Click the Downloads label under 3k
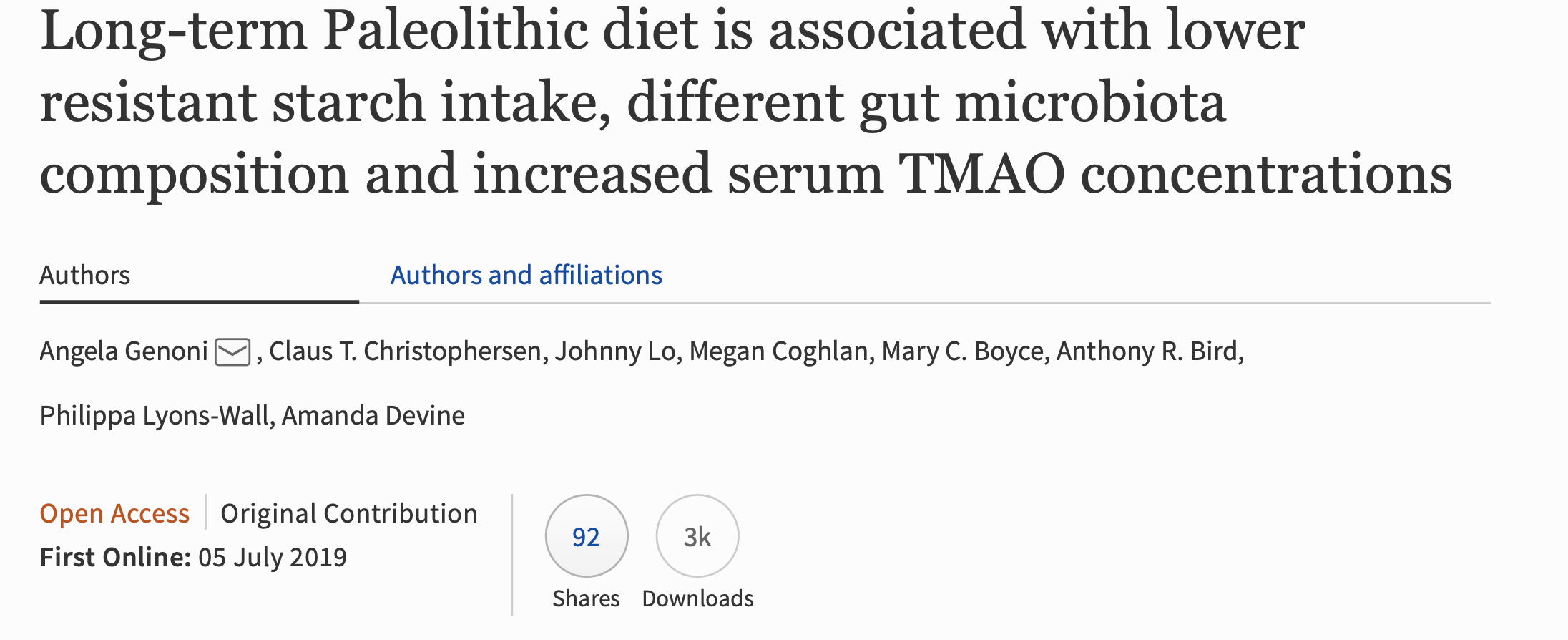1568x640 pixels. click(x=697, y=598)
